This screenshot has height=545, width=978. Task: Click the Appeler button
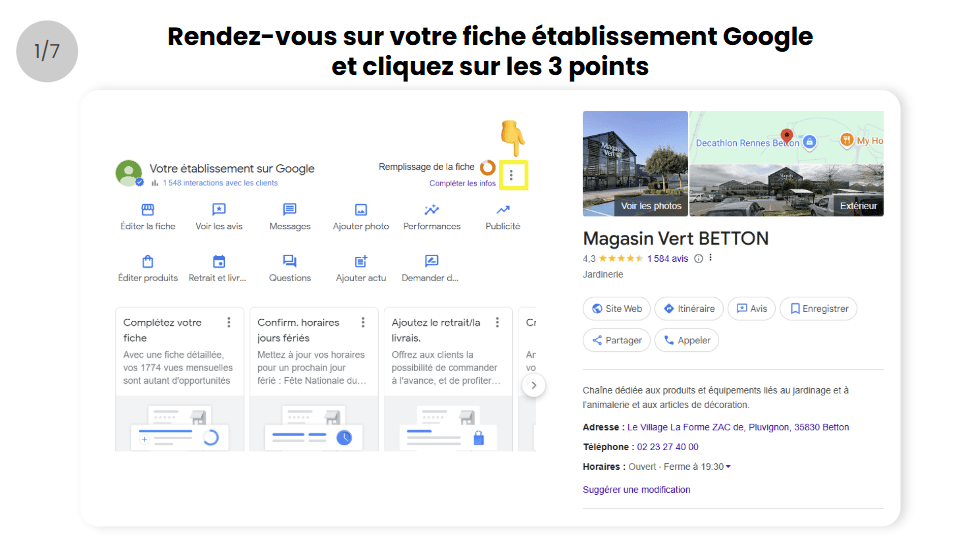[687, 340]
